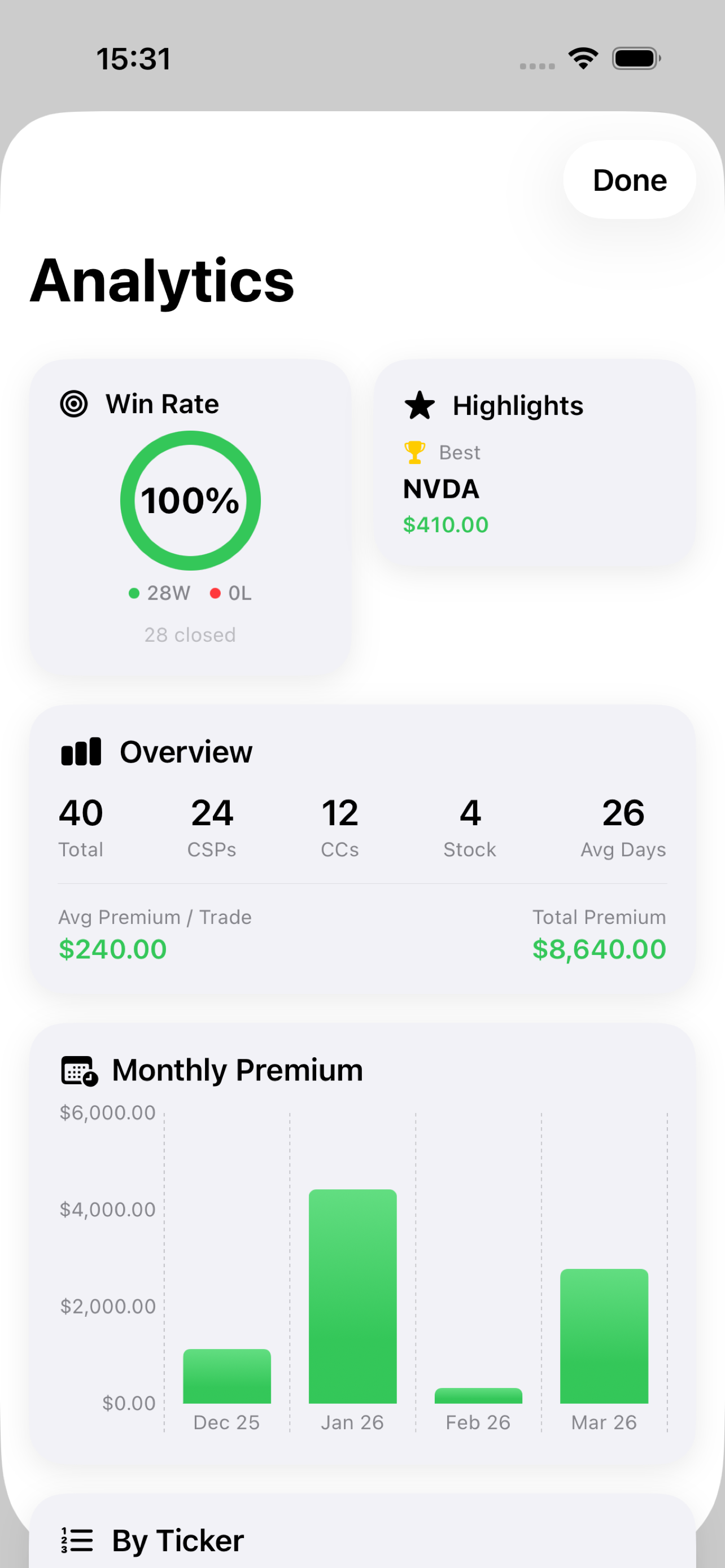Click the By Ticker list icon
Image resolution: width=725 pixels, height=1568 pixels.
click(77, 1540)
